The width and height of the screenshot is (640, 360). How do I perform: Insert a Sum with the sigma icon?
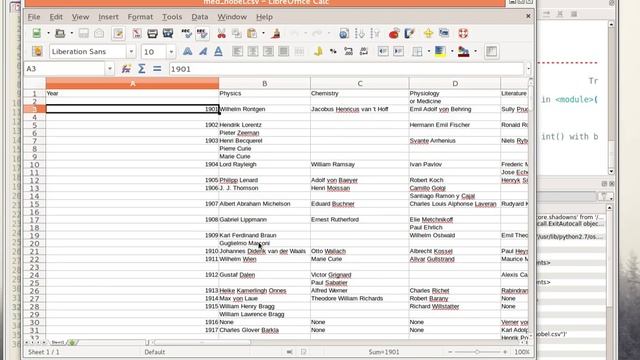[142, 69]
